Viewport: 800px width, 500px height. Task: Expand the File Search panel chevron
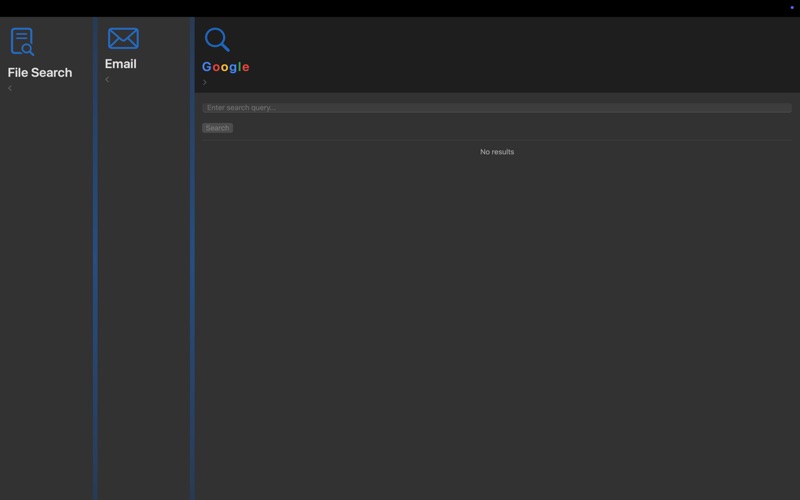coord(10,88)
